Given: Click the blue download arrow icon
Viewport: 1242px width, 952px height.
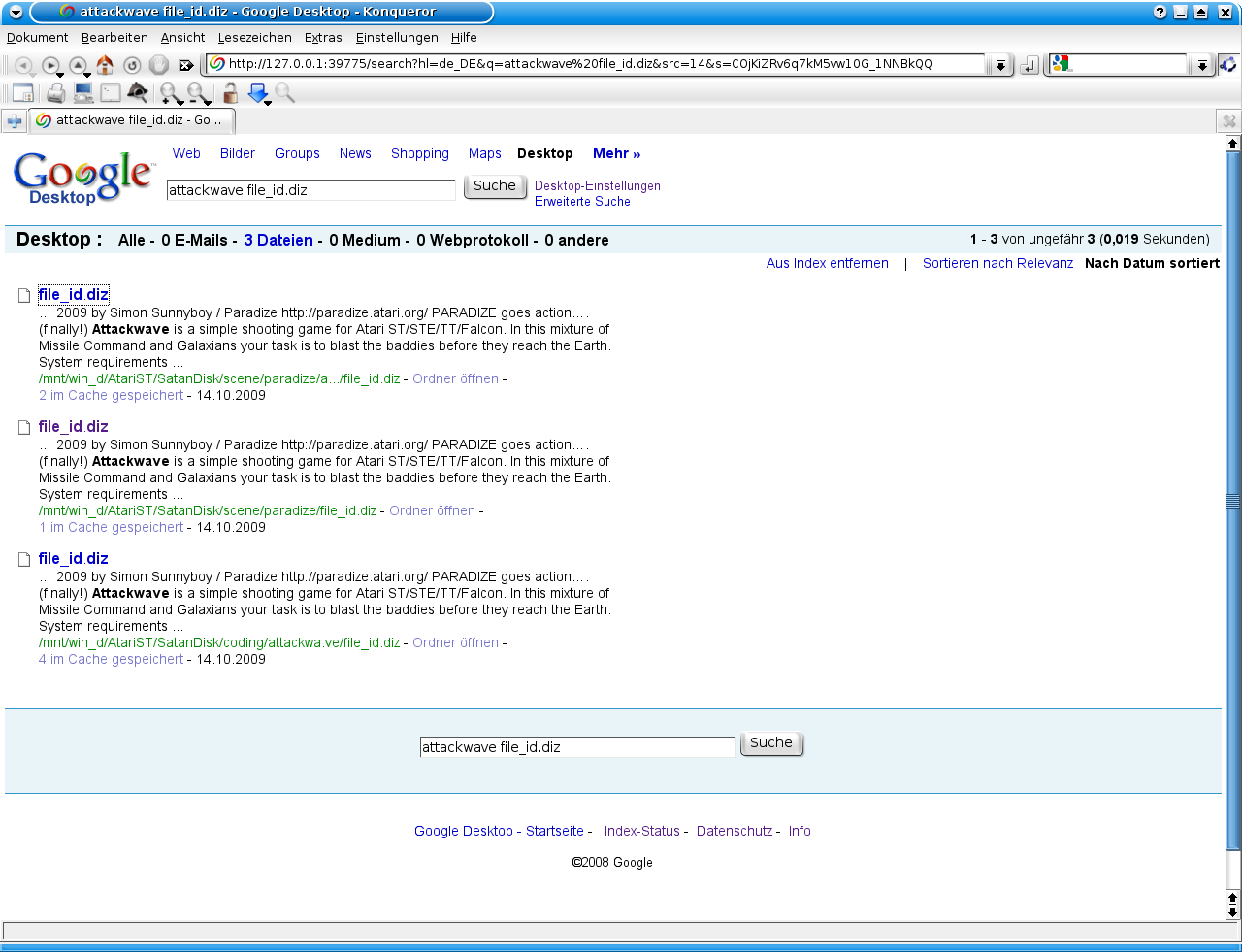Looking at the screenshot, I should tap(258, 93).
